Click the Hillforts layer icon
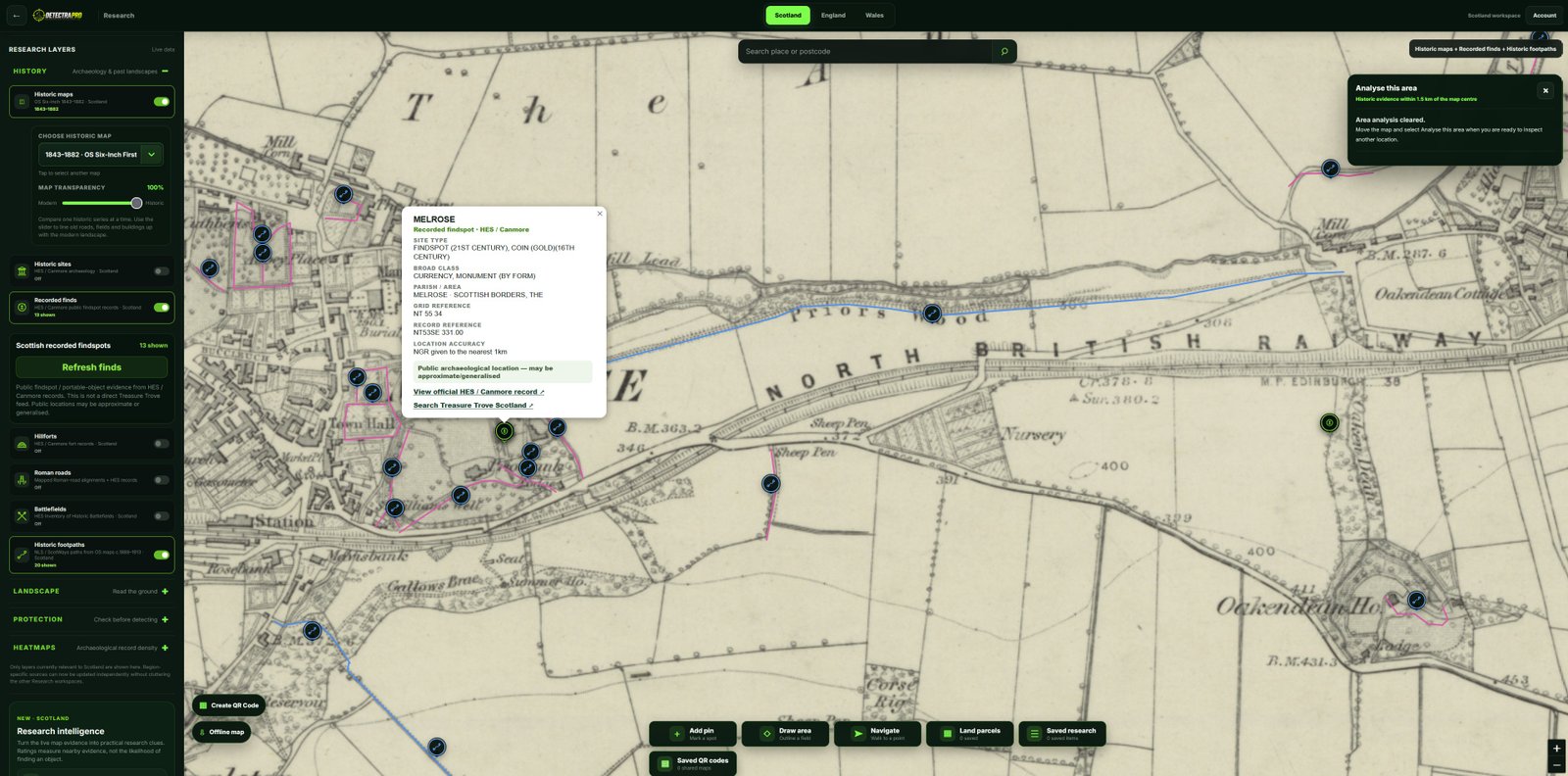1568x776 pixels. point(22,443)
